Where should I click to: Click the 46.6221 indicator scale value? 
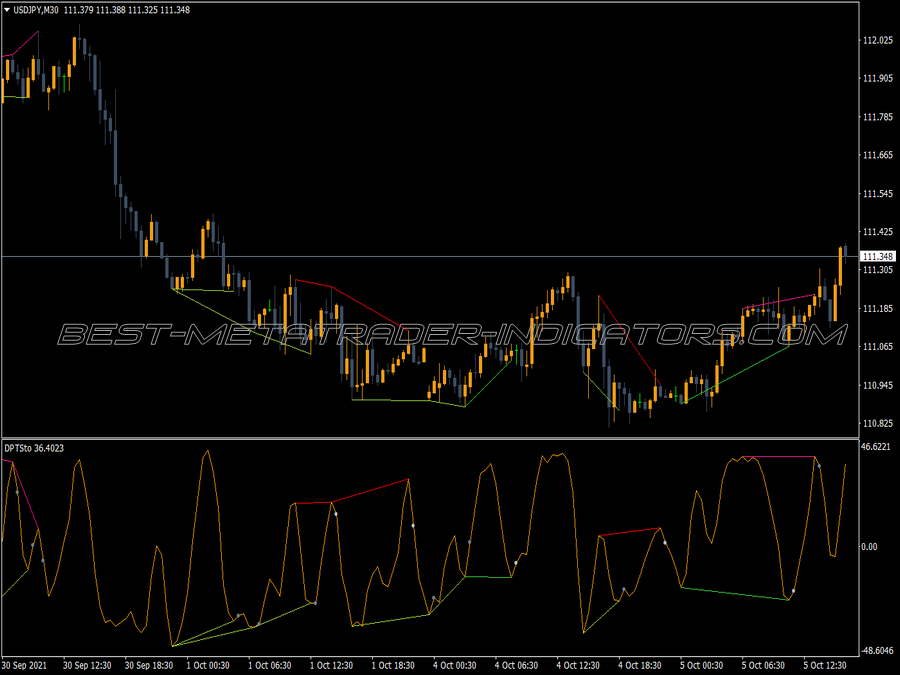(x=876, y=447)
